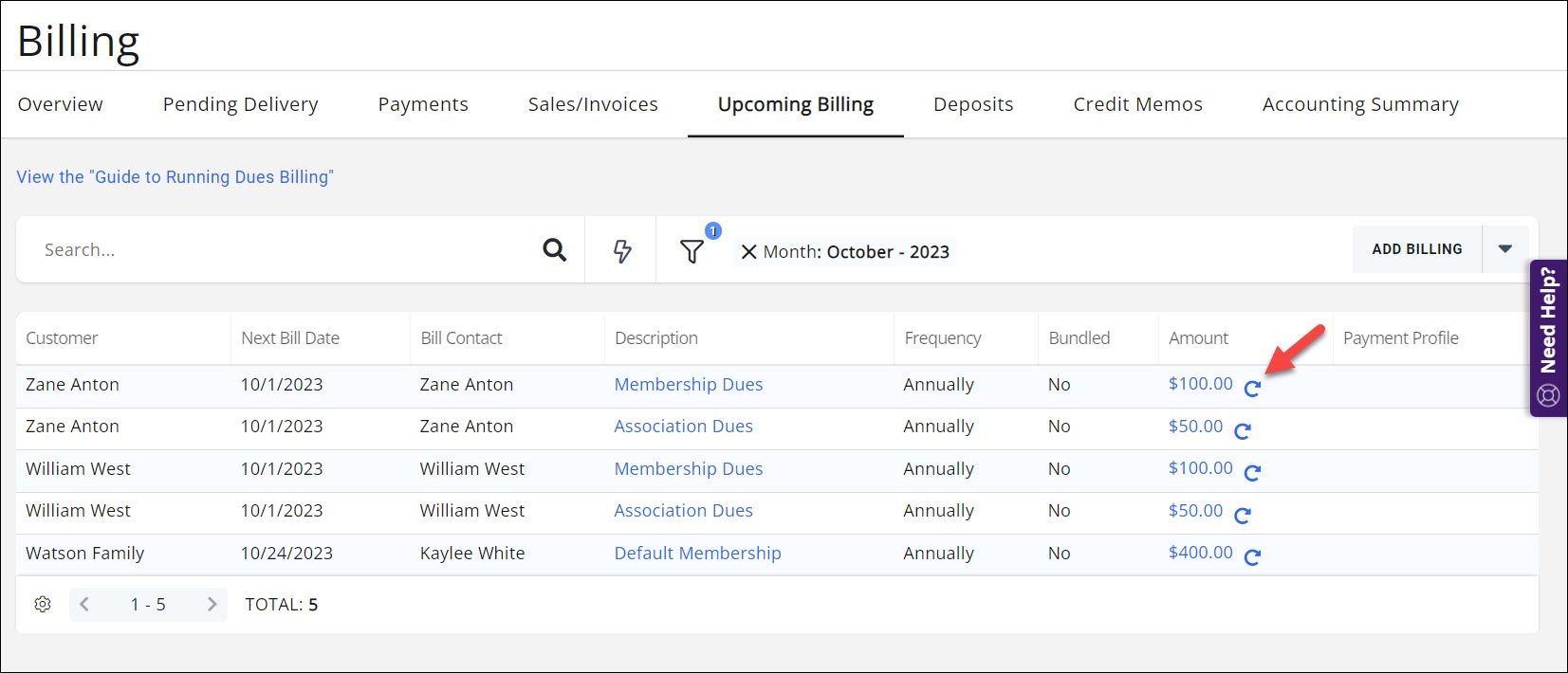1568x673 pixels.
Task: Click refresh icon beside Watson Family $400.00
Action: (x=1252, y=557)
